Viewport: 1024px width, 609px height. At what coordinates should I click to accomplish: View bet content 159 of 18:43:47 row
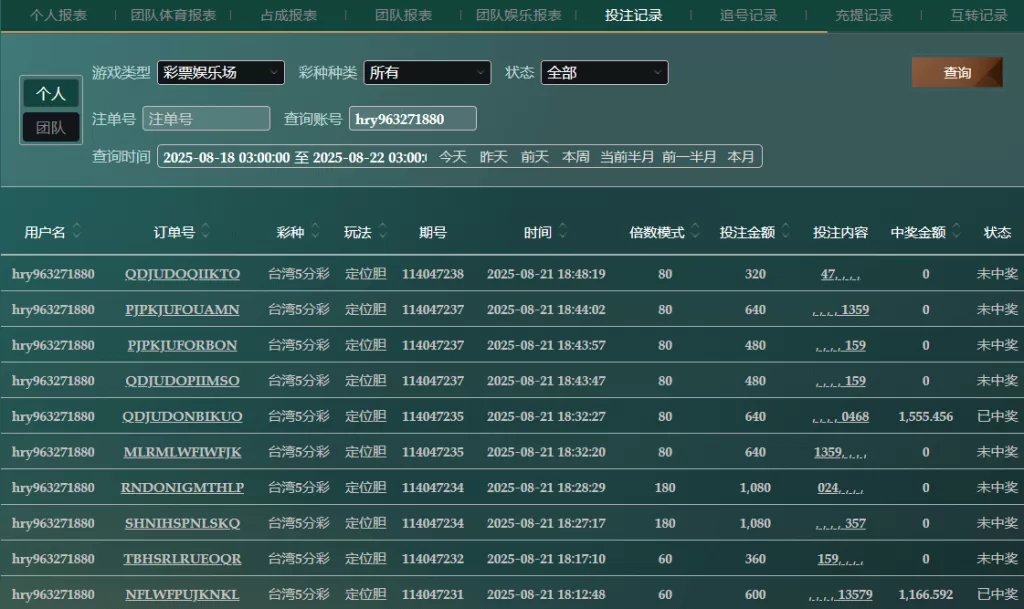pos(840,381)
